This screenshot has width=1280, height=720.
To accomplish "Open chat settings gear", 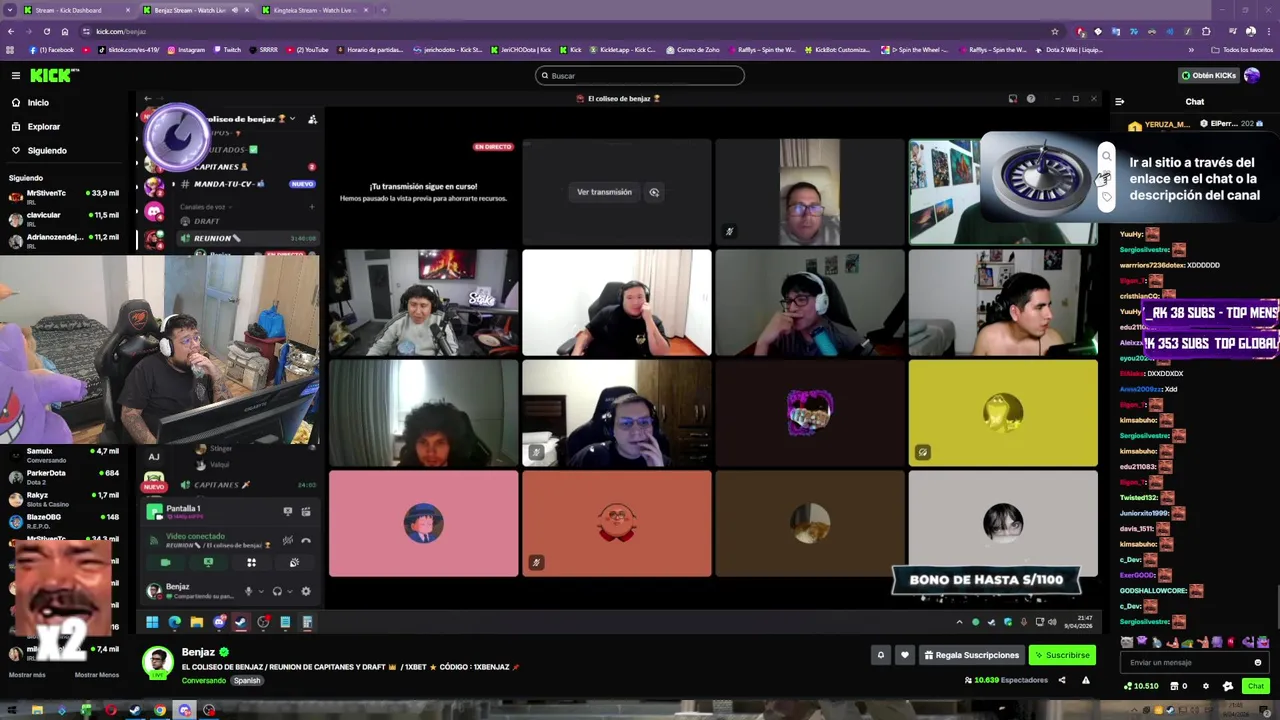I will point(1205,686).
